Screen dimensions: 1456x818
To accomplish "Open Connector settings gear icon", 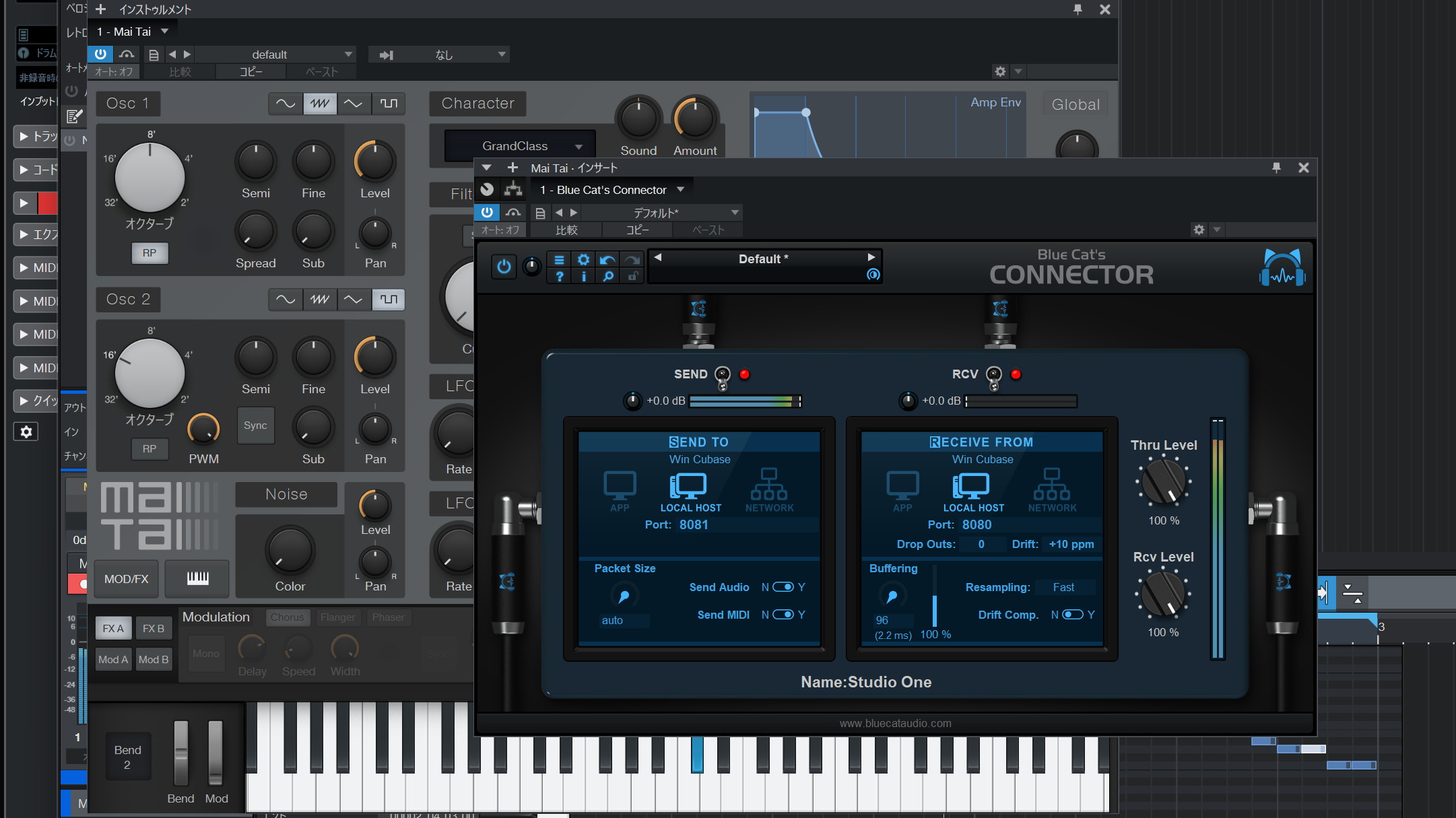I will (x=583, y=260).
